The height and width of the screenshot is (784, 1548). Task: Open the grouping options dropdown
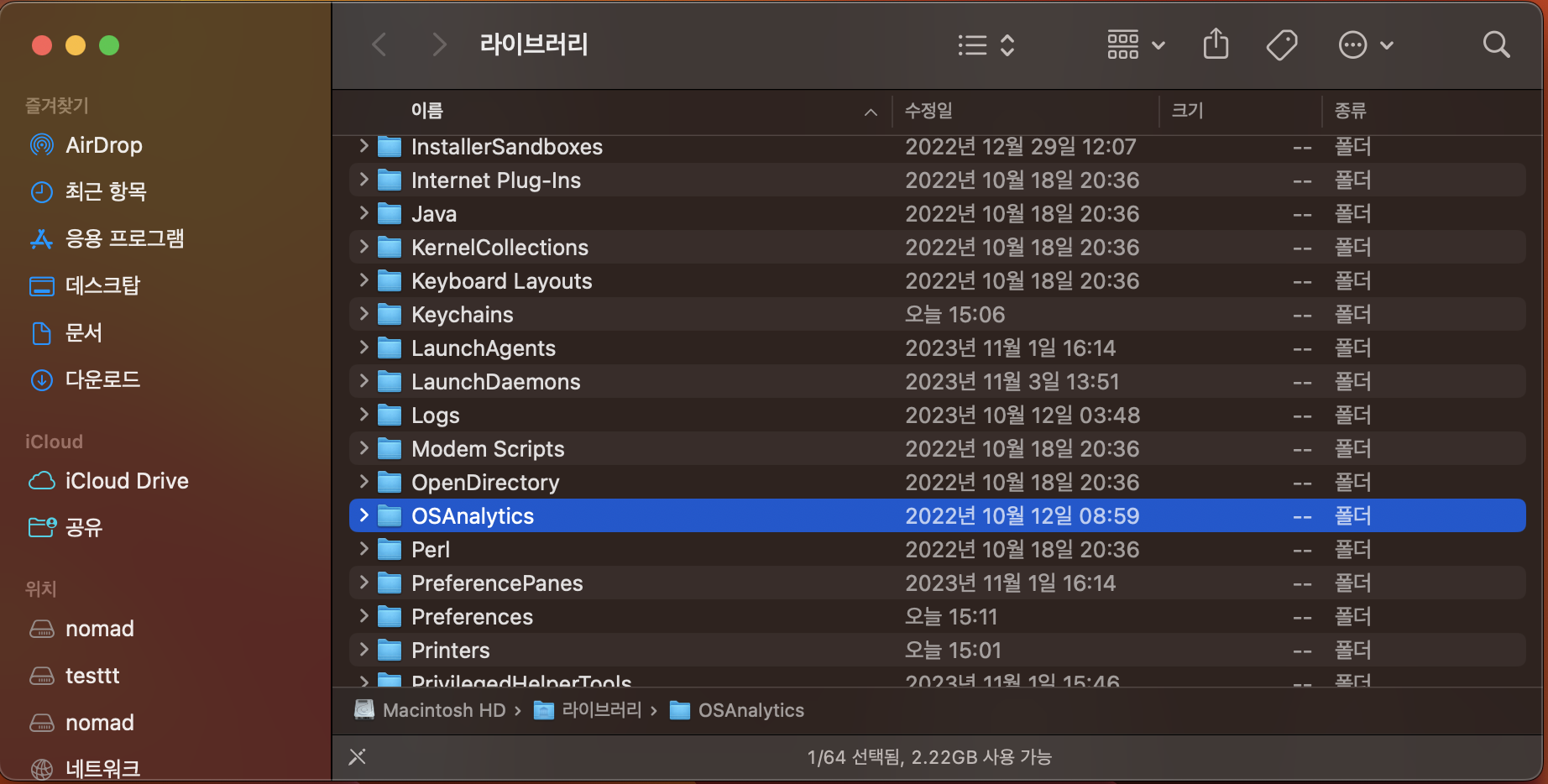(1122, 44)
